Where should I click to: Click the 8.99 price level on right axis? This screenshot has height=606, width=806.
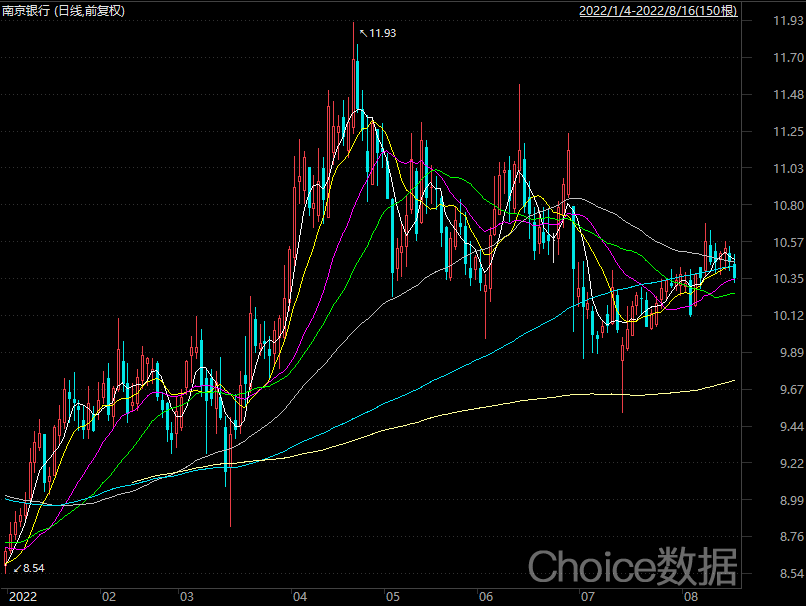(x=774, y=500)
